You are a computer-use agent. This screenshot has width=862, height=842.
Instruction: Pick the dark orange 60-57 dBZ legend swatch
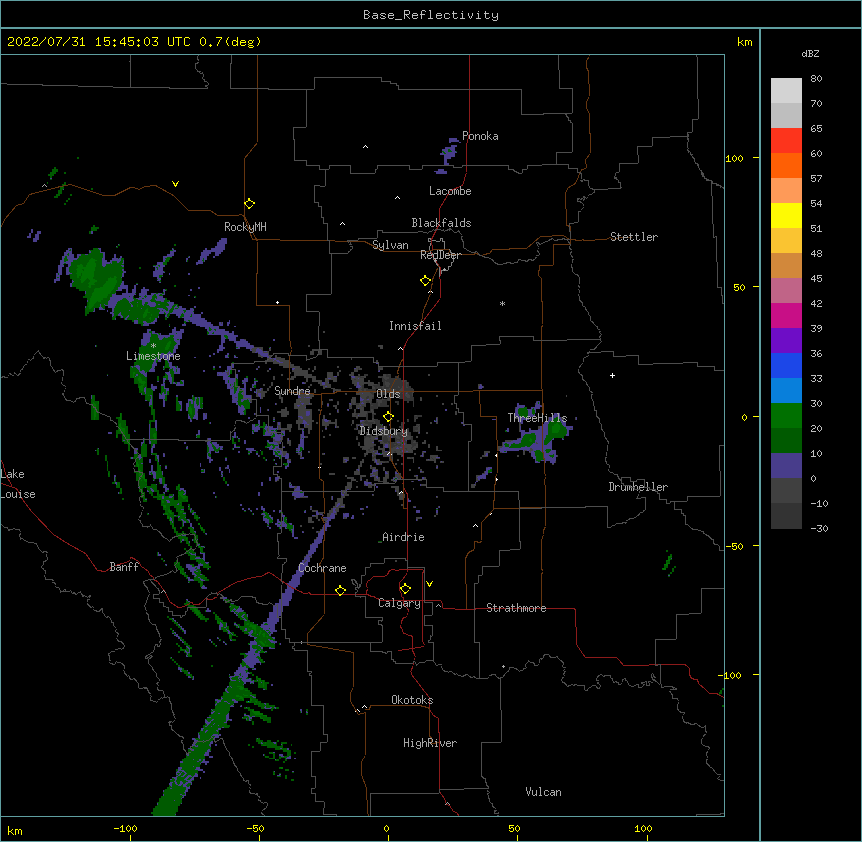pyautogui.click(x=786, y=165)
